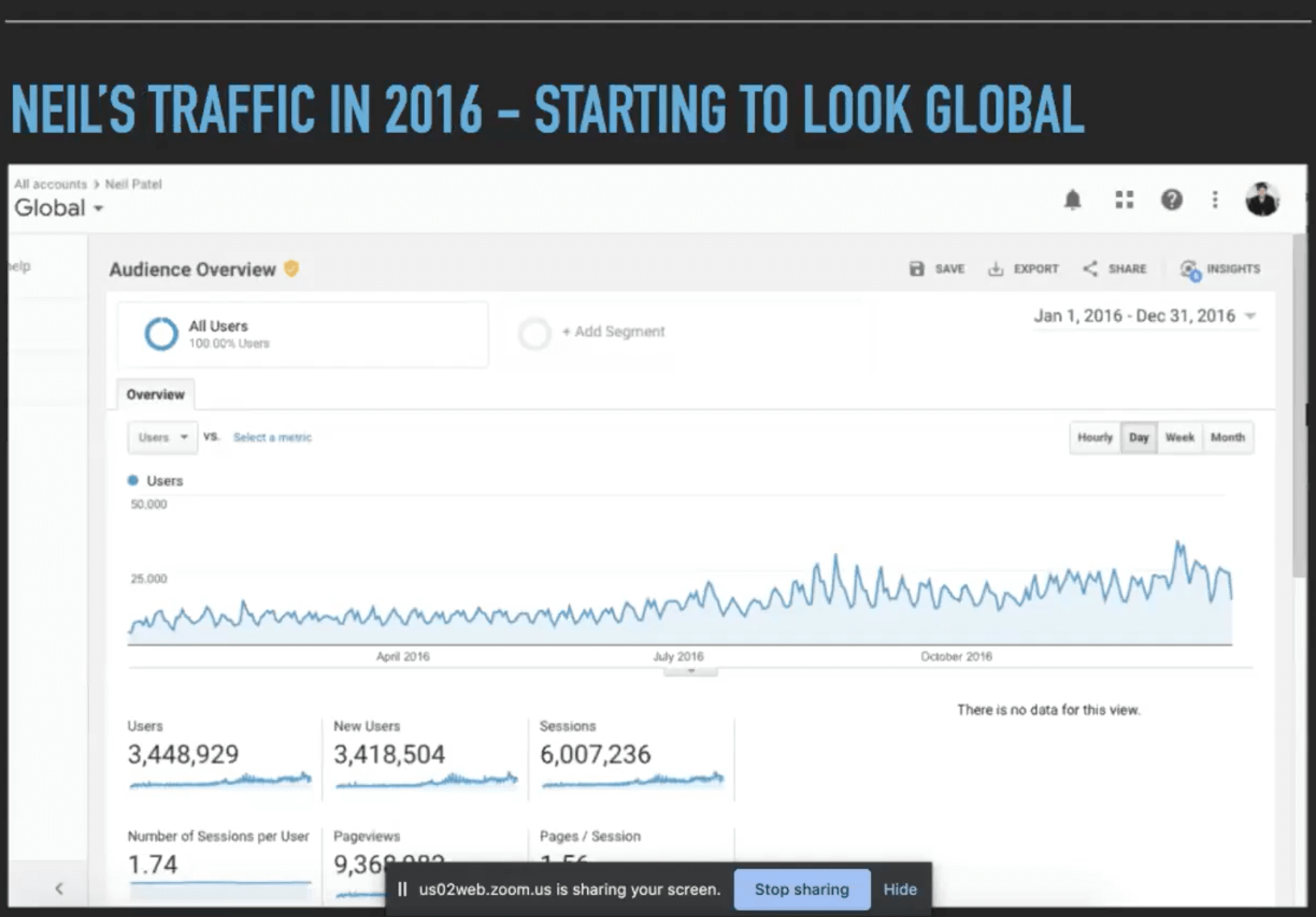This screenshot has width=1316, height=917.
Task: Open the date range Jan 1, 2016 - Dec 31, 2016
Action: tap(1145, 316)
